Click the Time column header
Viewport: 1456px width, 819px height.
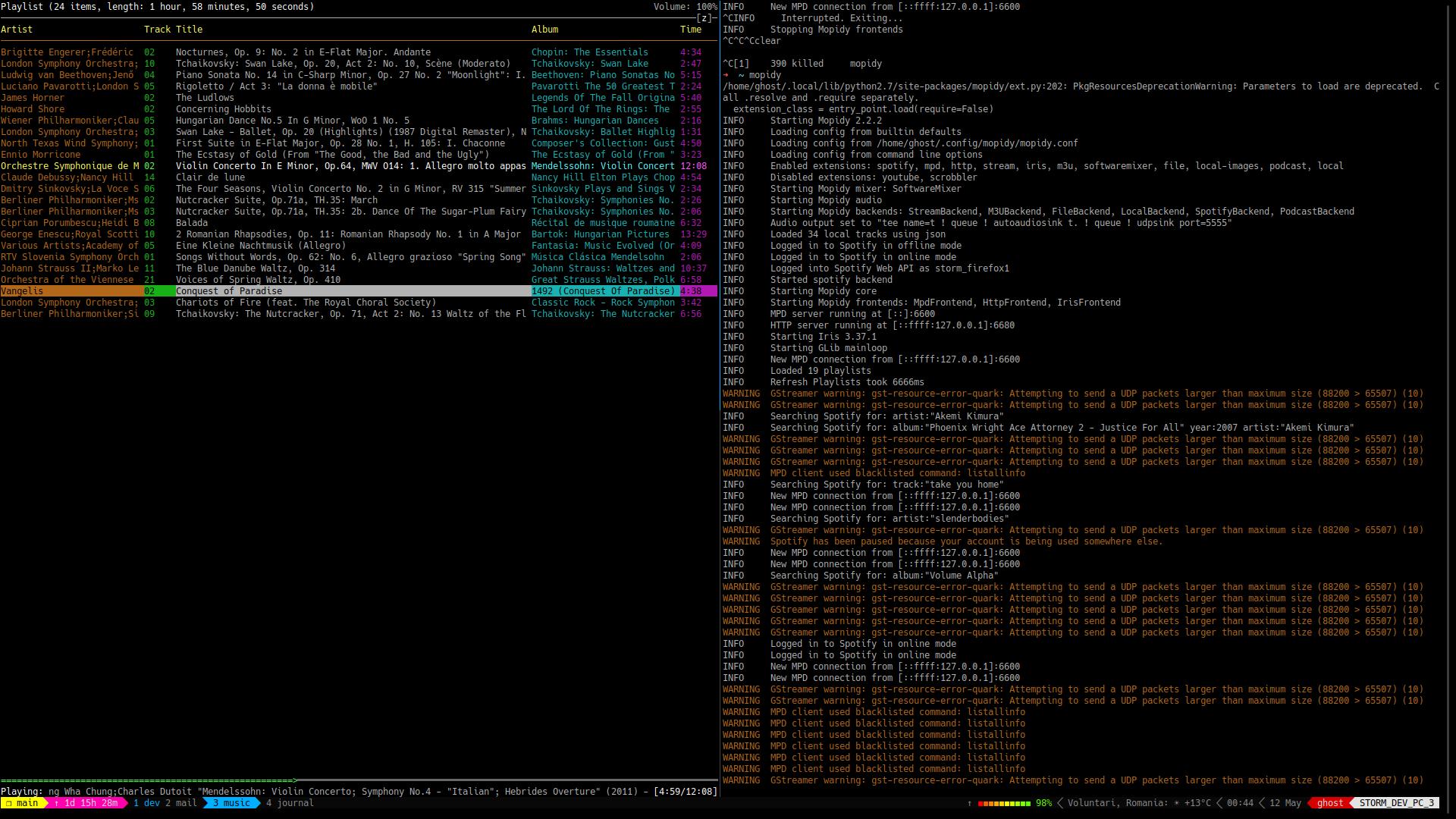tap(691, 29)
